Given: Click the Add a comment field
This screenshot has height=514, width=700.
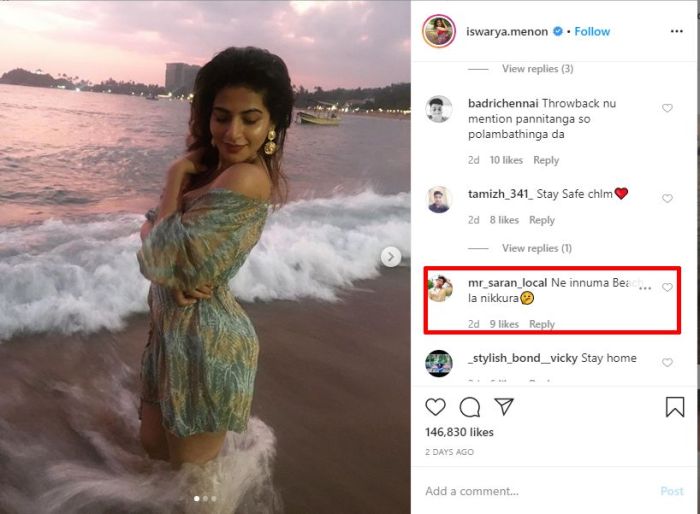Looking at the screenshot, I should [530, 491].
